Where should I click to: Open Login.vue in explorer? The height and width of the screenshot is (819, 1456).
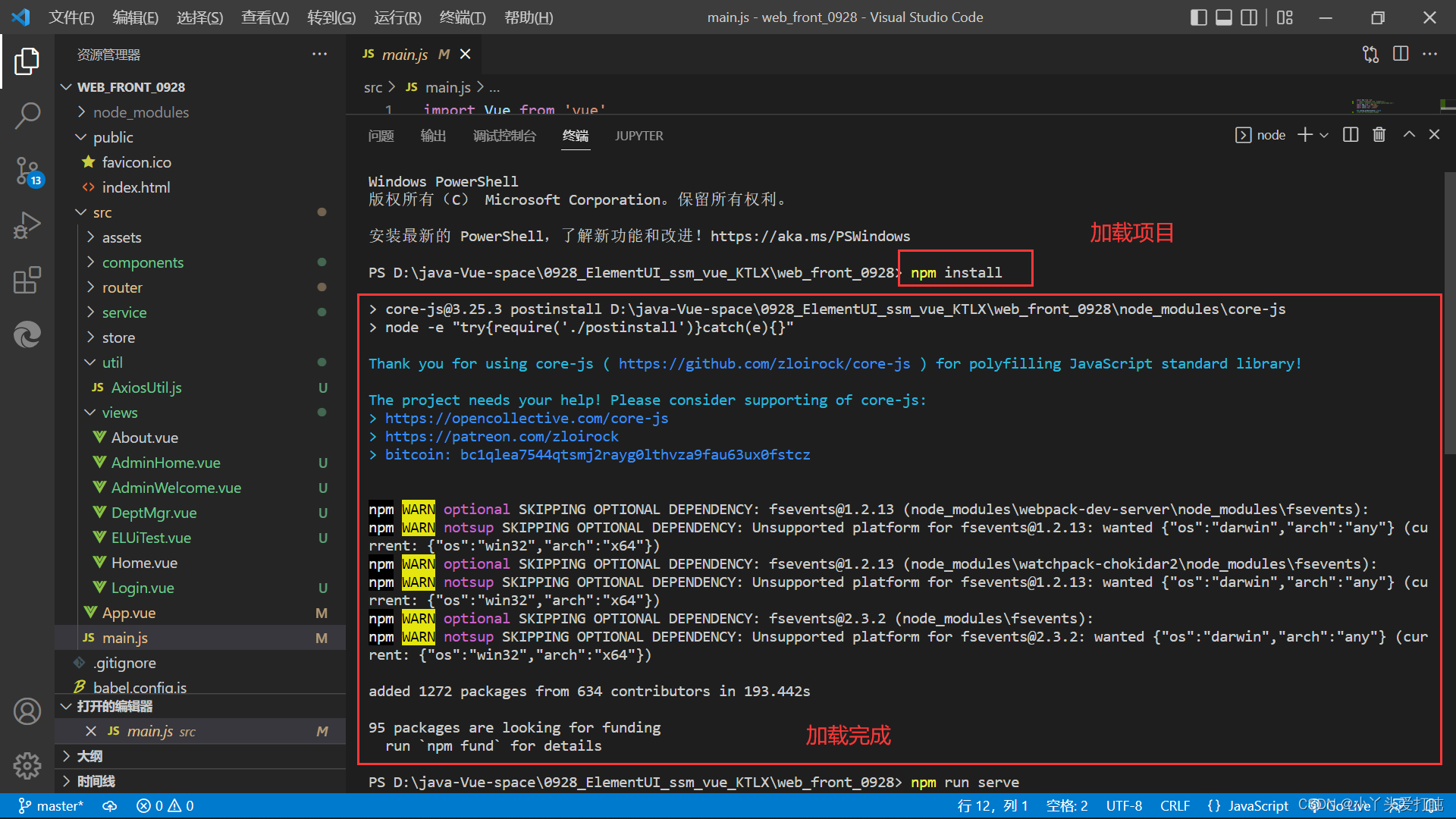(200, 588)
